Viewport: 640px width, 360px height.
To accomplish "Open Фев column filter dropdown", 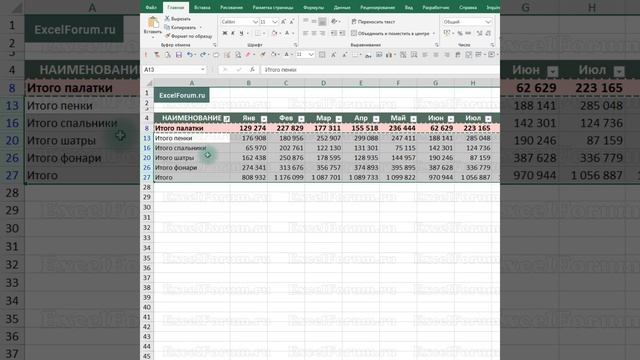I will (301, 119).
